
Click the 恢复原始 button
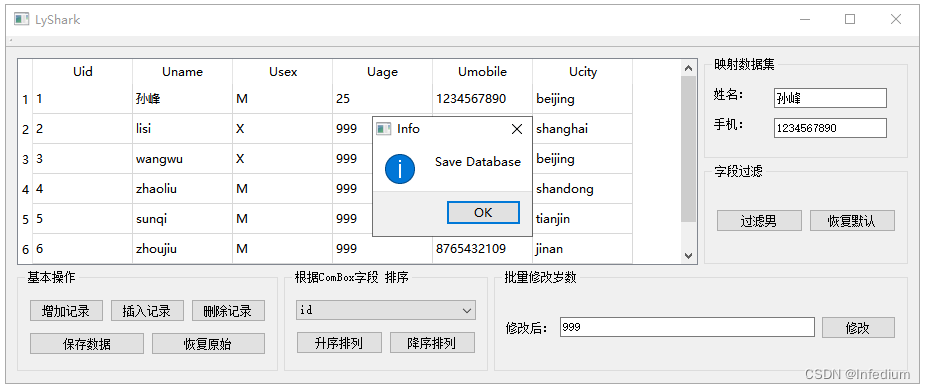click(208, 344)
